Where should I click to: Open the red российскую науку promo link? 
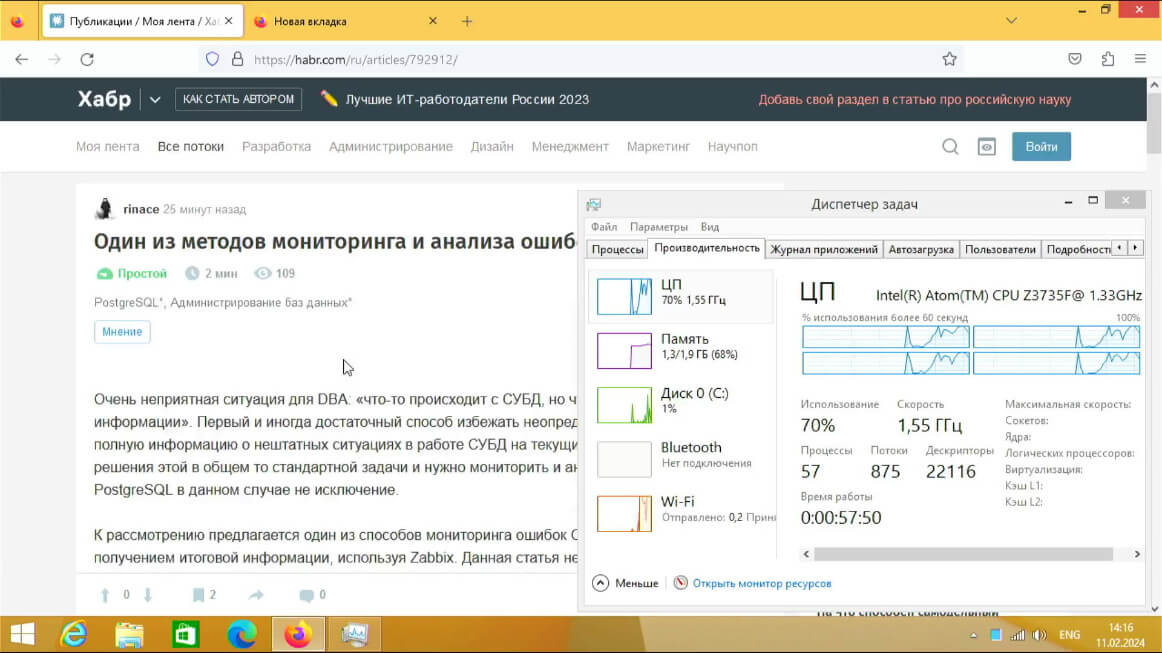pos(914,99)
